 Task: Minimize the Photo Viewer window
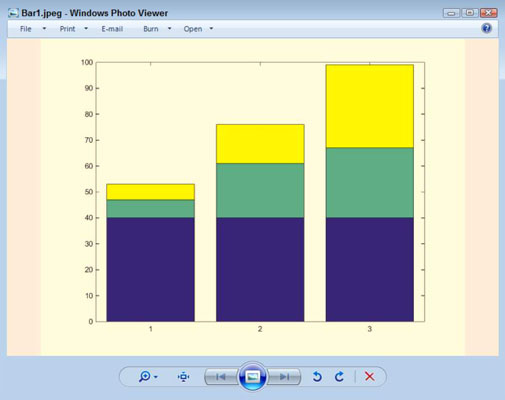click(x=451, y=13)
